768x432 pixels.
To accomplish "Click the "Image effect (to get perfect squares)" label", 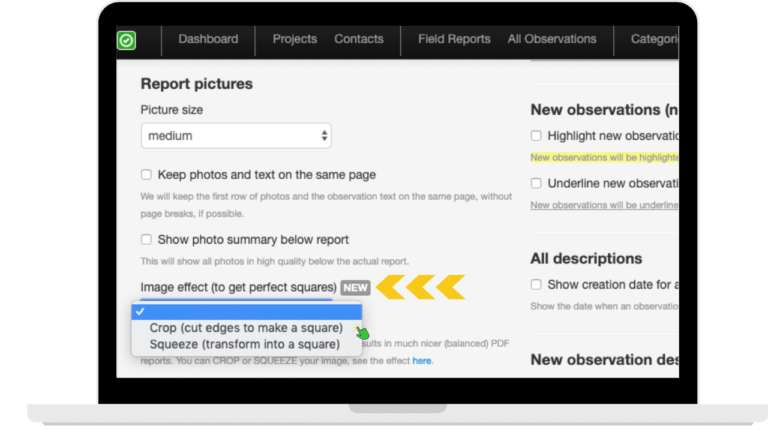I will click(239, 287).
